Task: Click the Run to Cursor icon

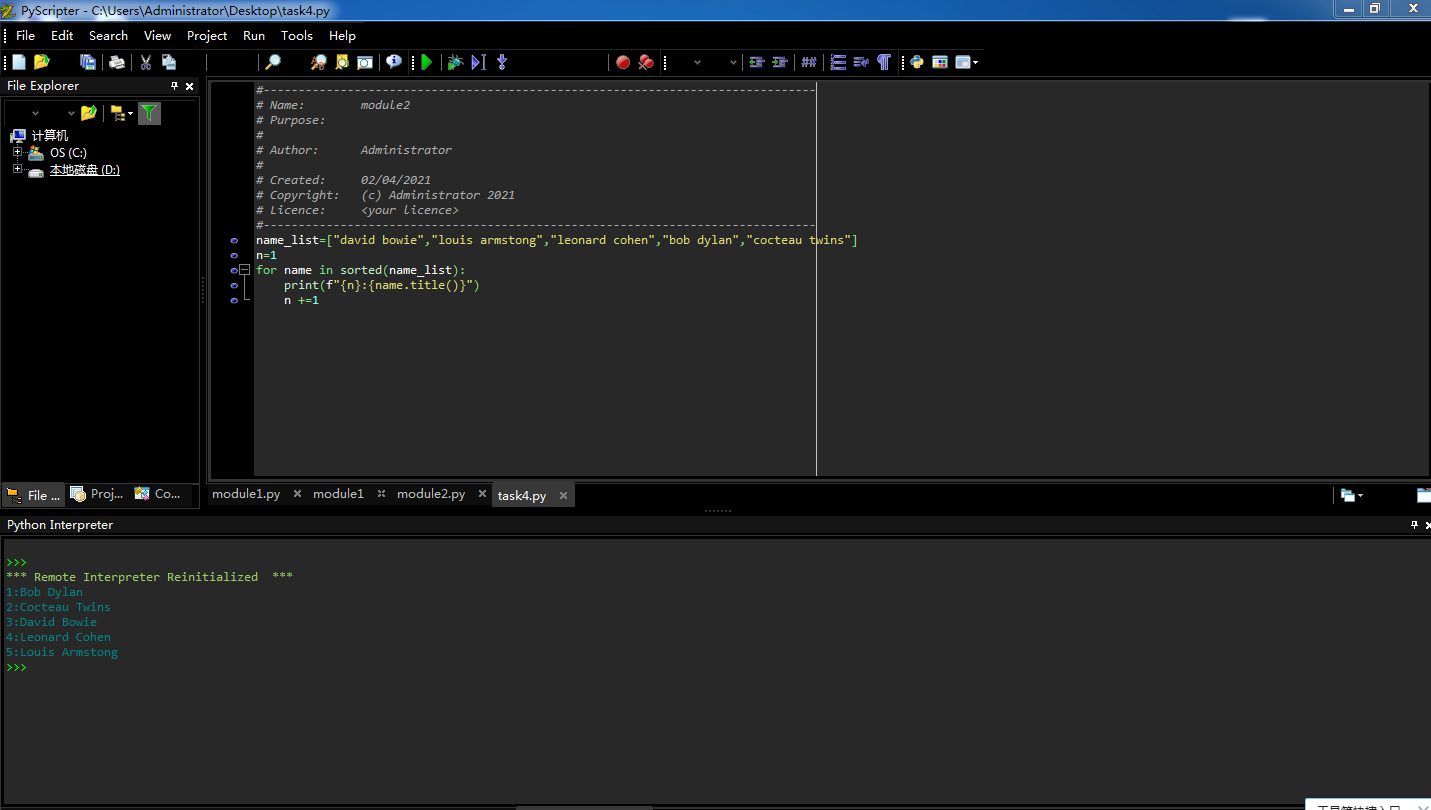Action: 478,62
